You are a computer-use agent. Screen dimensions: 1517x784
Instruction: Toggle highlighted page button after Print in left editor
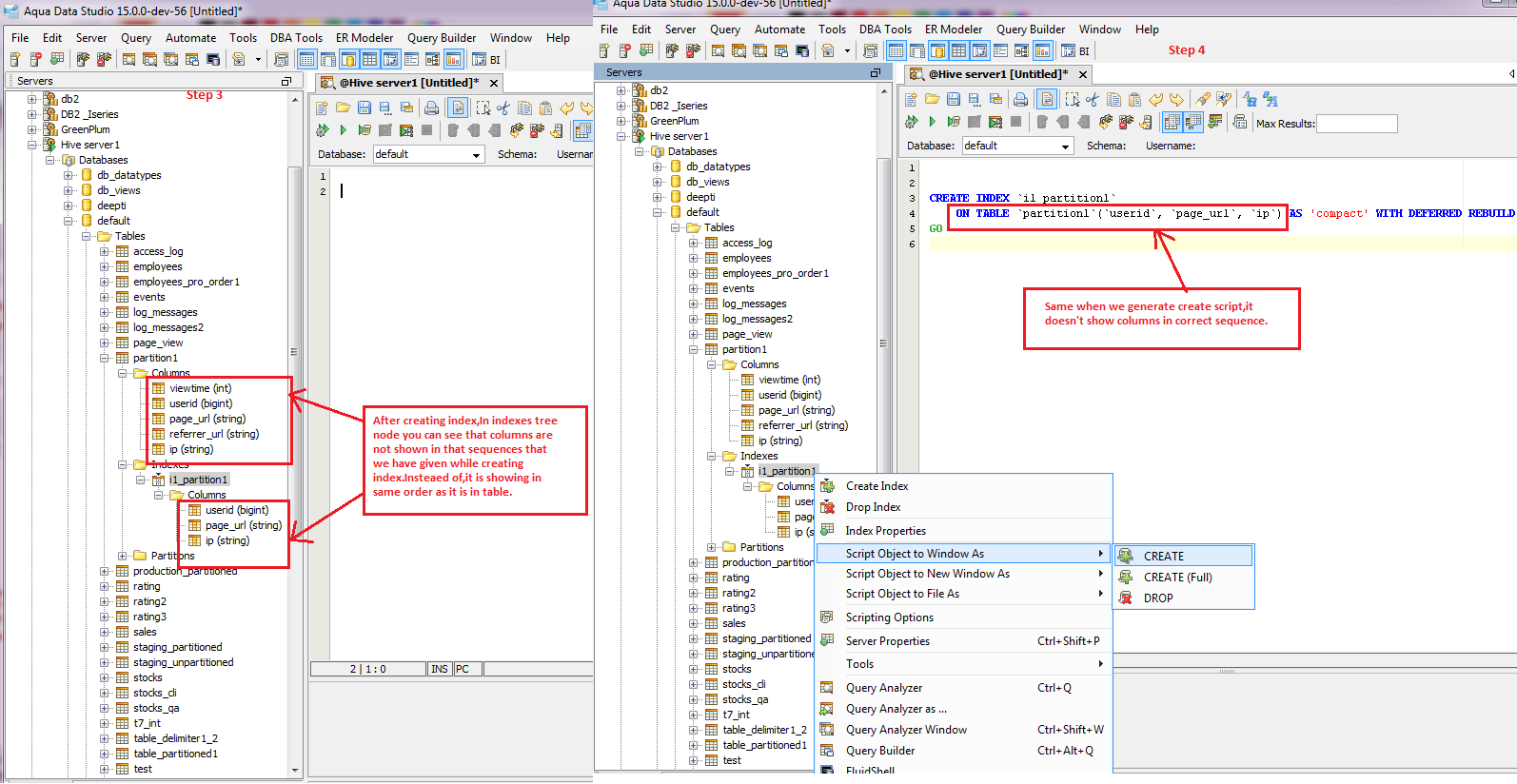tap(458, 108)
